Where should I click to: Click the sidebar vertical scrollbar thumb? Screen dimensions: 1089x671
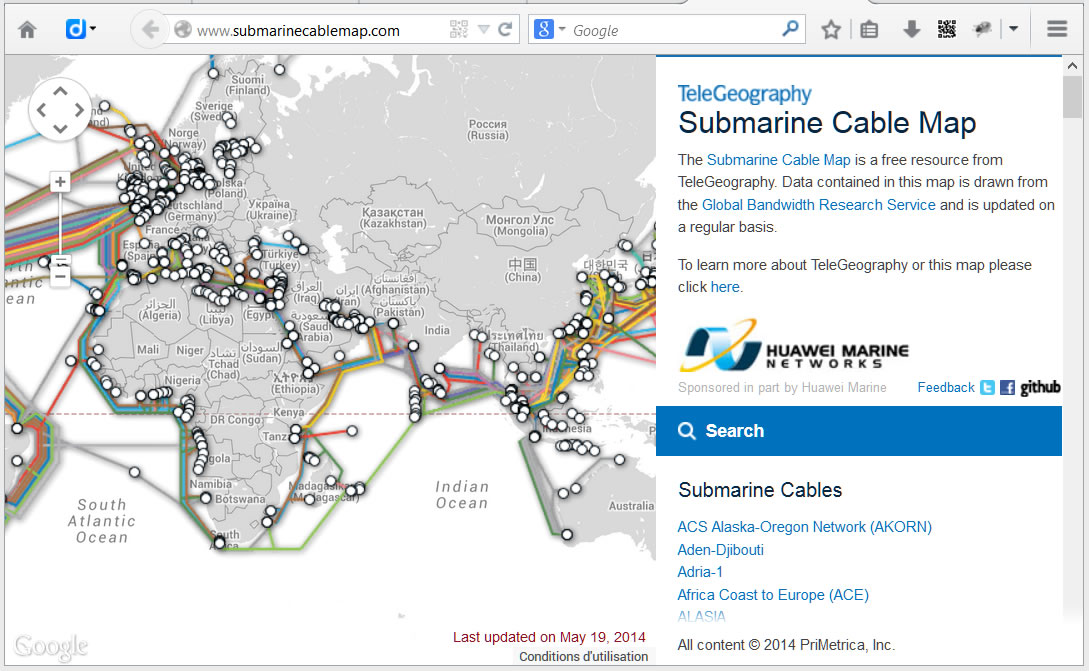click(x=1072, y=97)
